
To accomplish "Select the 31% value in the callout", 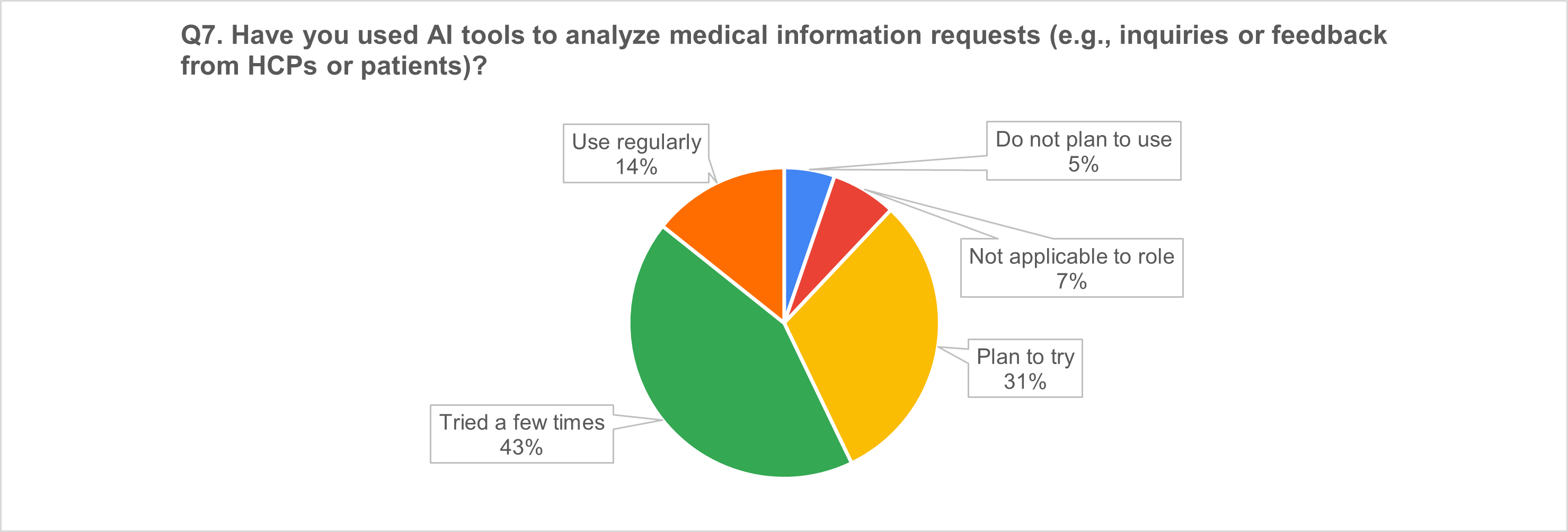I will pos(1025,382).
